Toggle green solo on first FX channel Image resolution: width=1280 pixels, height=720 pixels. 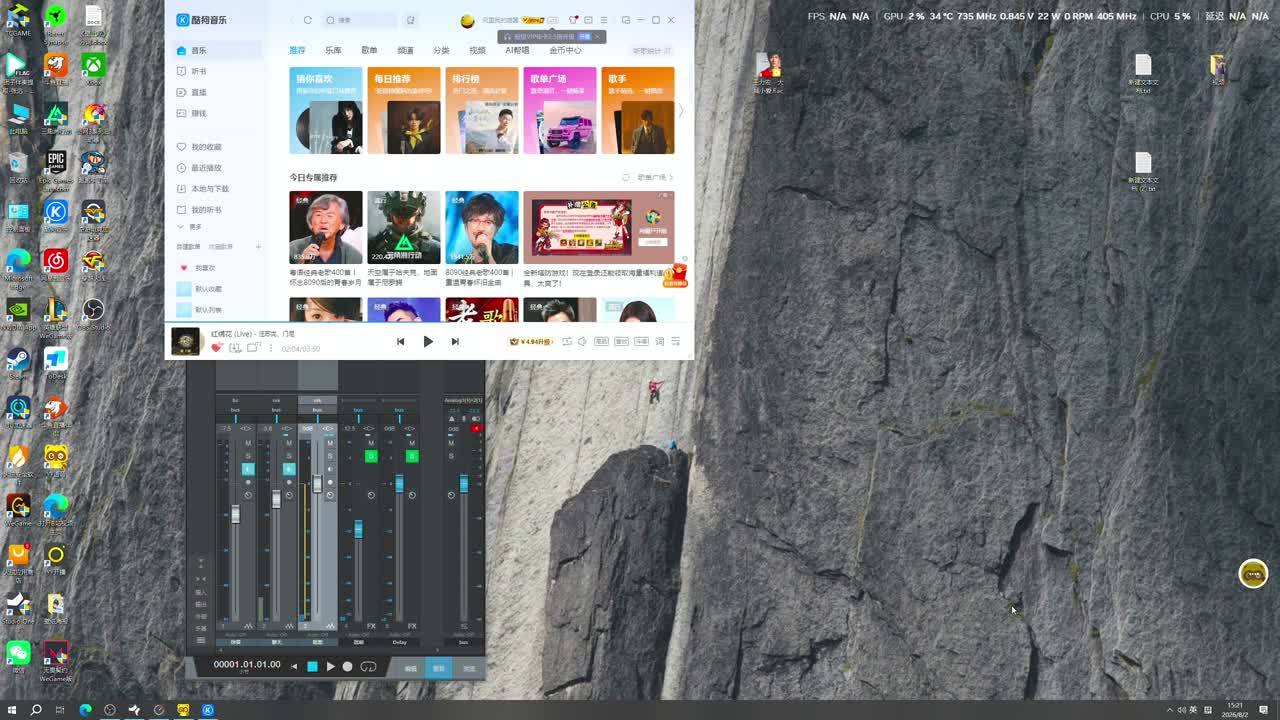tap(371, 456)
